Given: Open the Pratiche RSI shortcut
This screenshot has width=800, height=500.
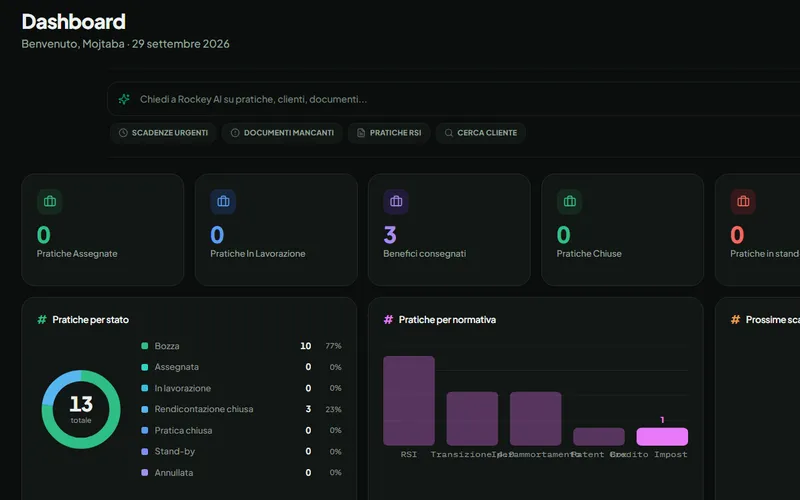Looking at the screenshot, I should point(389,133).
